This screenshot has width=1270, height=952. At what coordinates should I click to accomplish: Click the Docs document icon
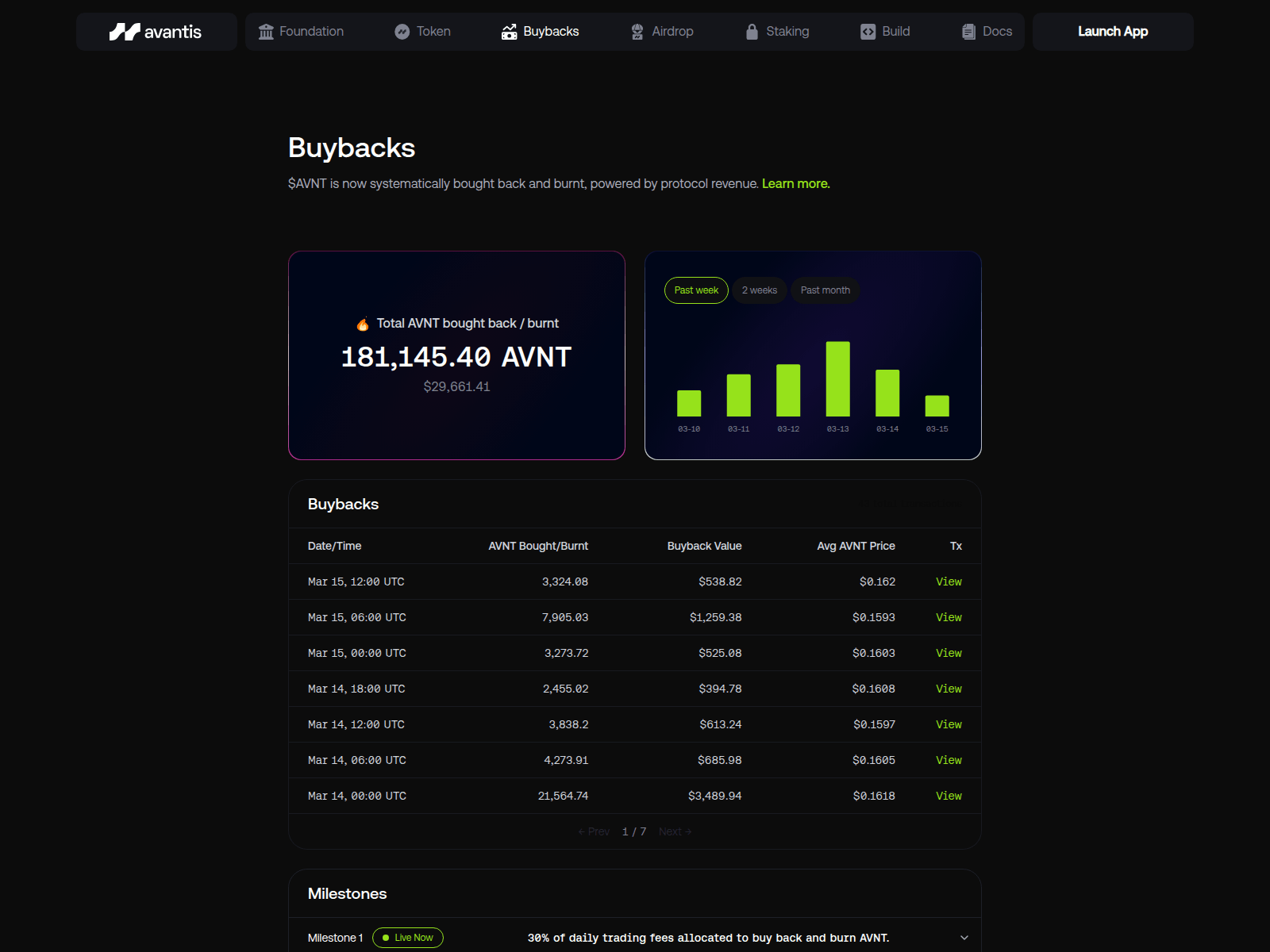click(x=968, y=32)
